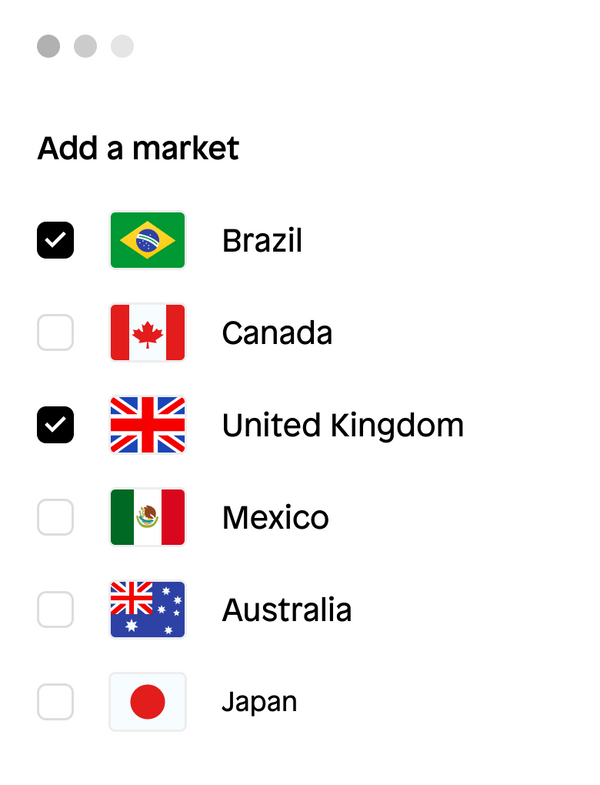Check the Australia market checkbox

55,609
